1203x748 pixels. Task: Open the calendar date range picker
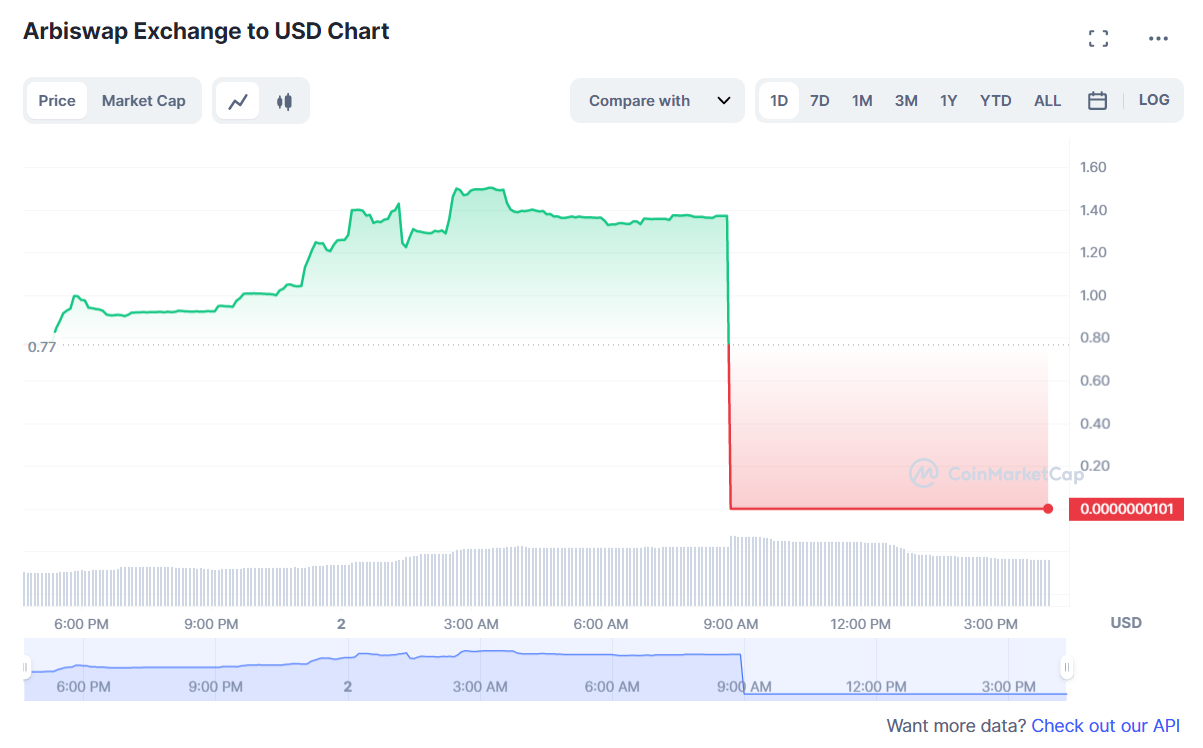tap(1097, 101)
